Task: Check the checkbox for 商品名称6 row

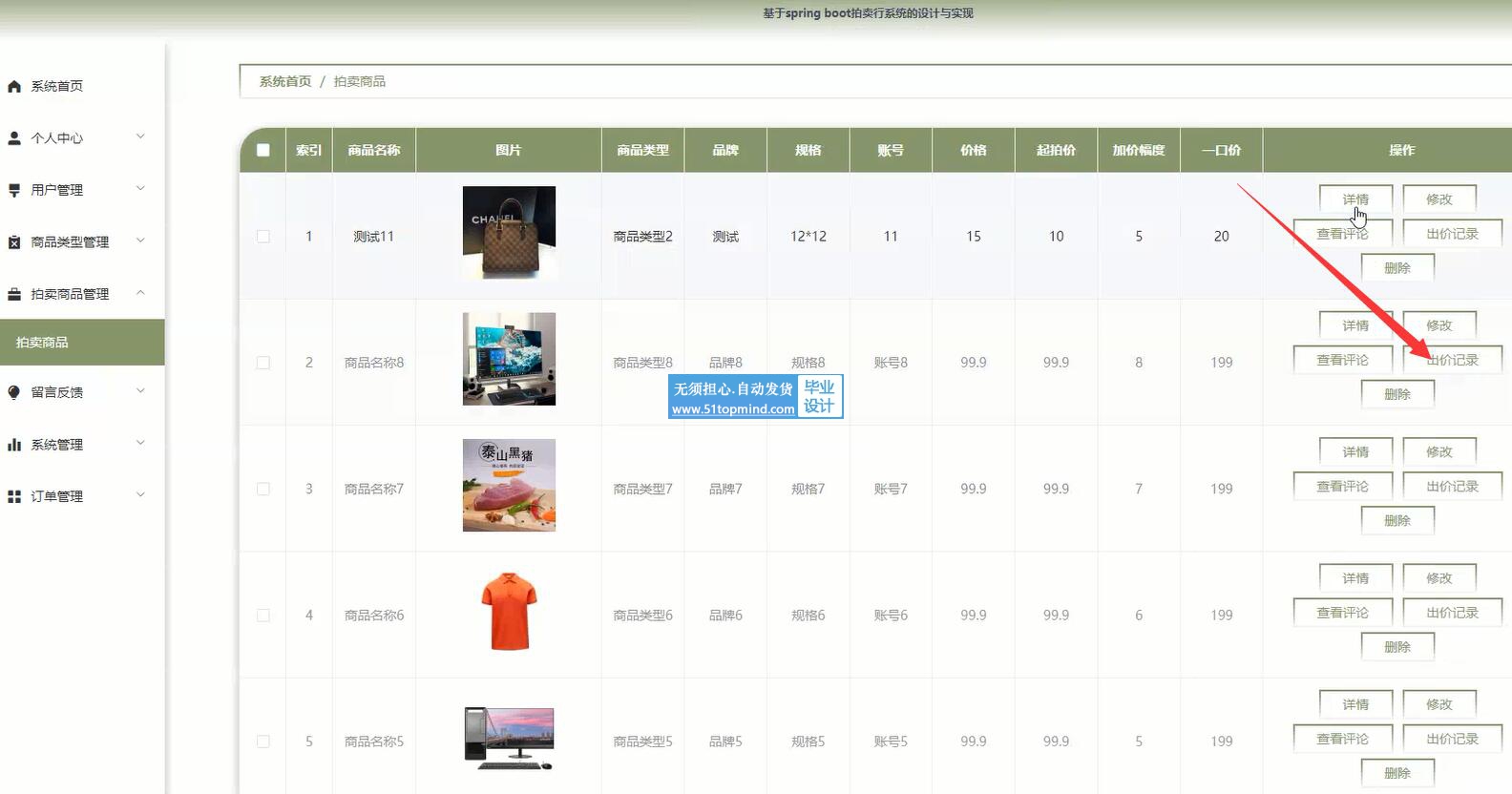Action: click(263, 616)
